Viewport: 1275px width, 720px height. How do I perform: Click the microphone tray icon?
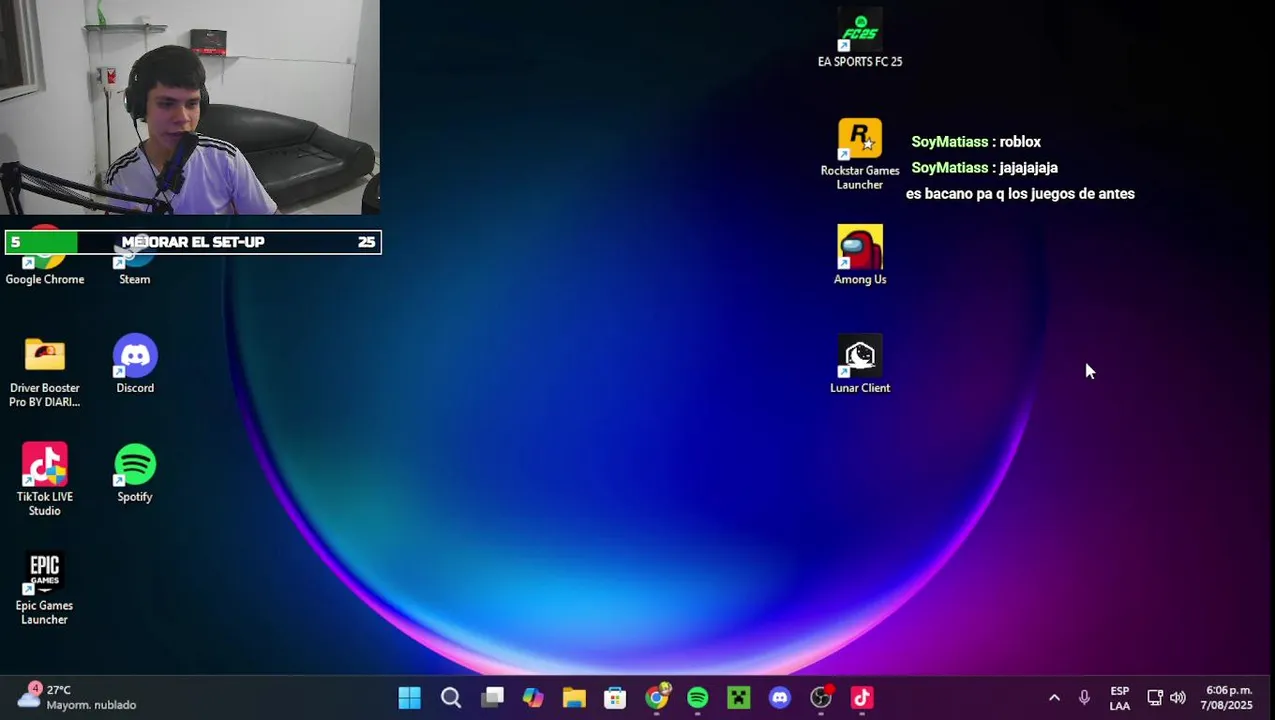(x=1084, y=698)
